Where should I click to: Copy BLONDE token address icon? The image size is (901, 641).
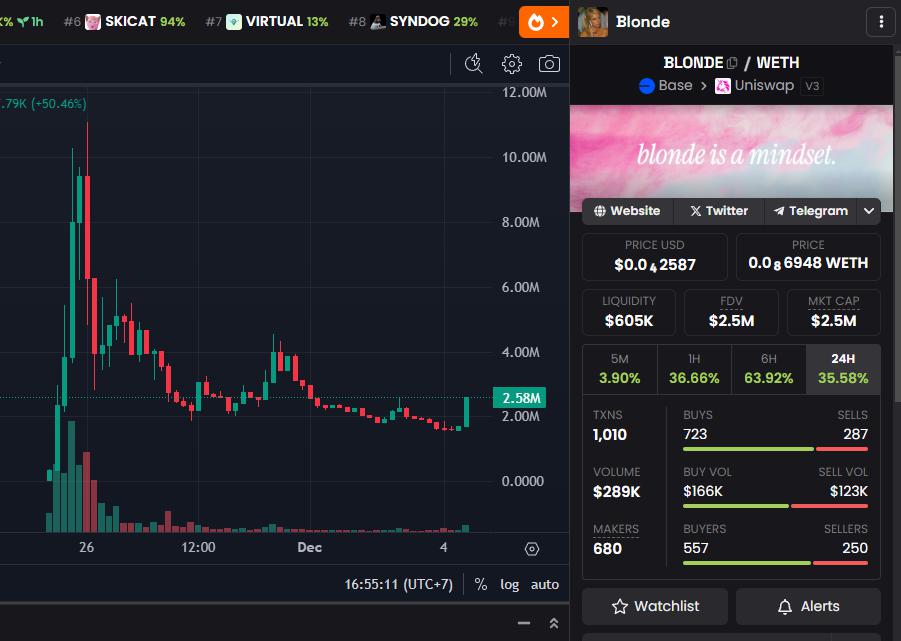[x=732, y=63]
